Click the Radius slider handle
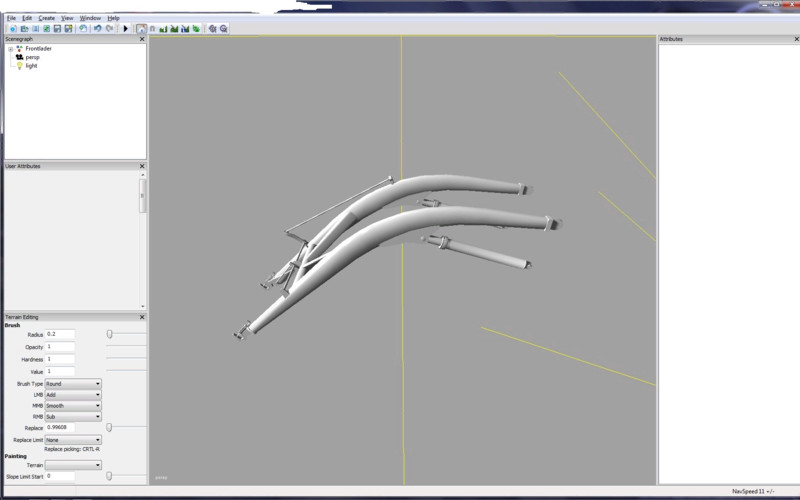 (109, 334)
